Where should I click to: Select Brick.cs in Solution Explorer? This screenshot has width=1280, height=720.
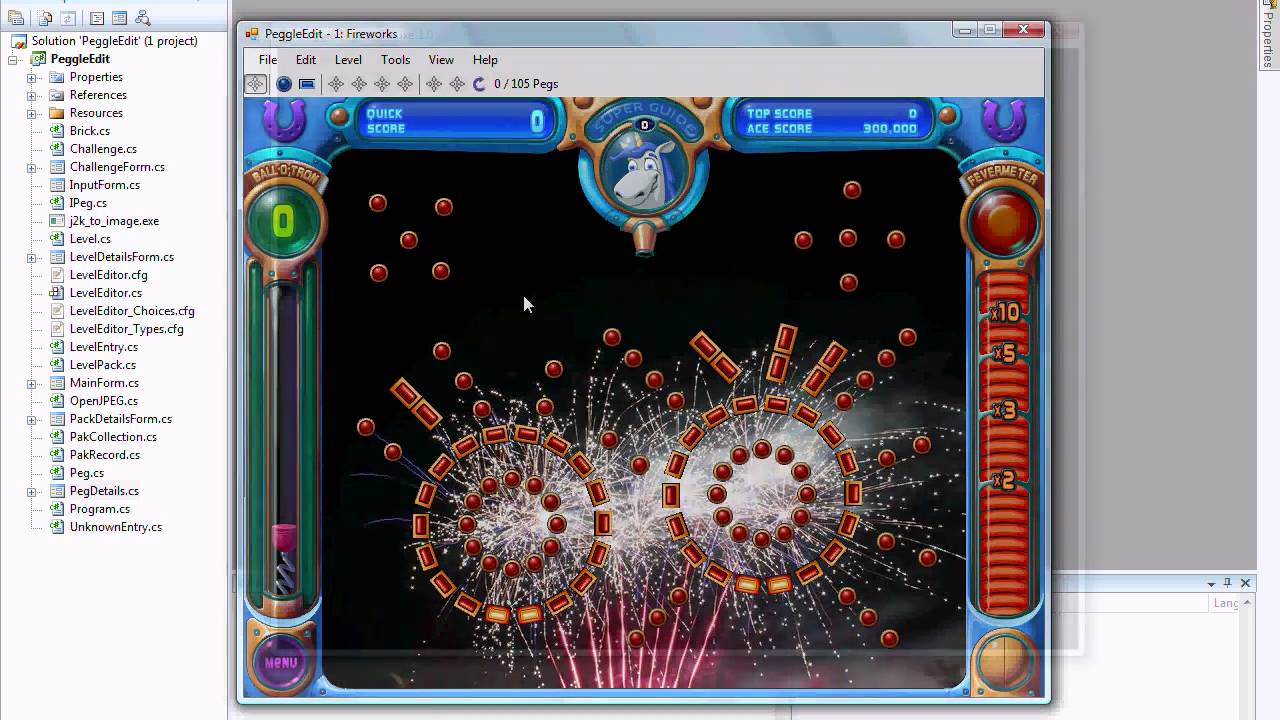[x=90, y=131]
